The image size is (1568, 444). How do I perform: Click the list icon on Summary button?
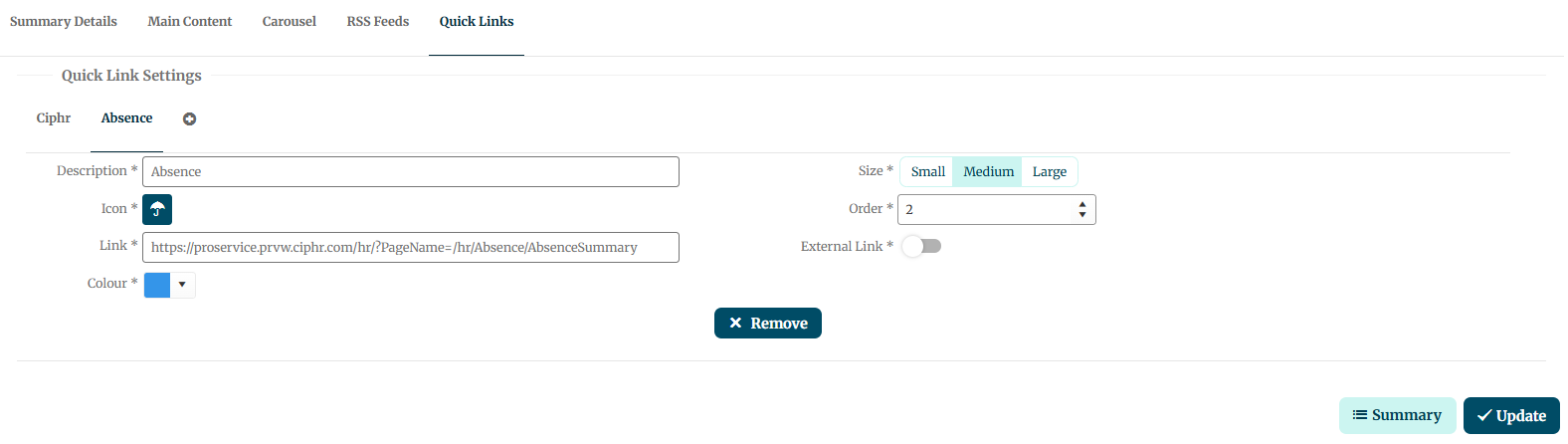tap(1359, 415)
